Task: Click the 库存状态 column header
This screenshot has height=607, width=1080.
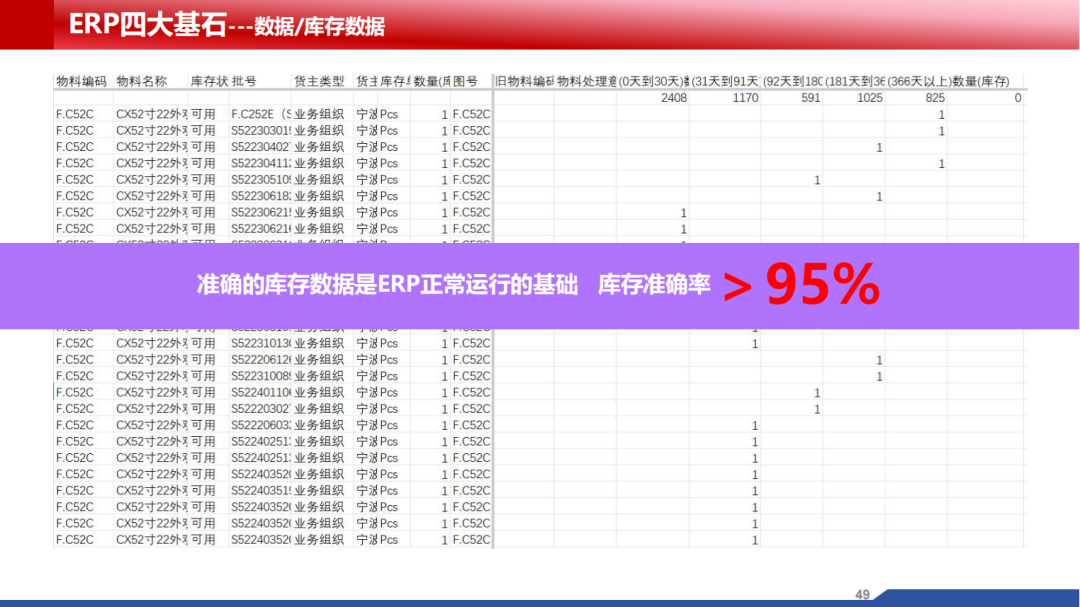Action: (208, 81)
